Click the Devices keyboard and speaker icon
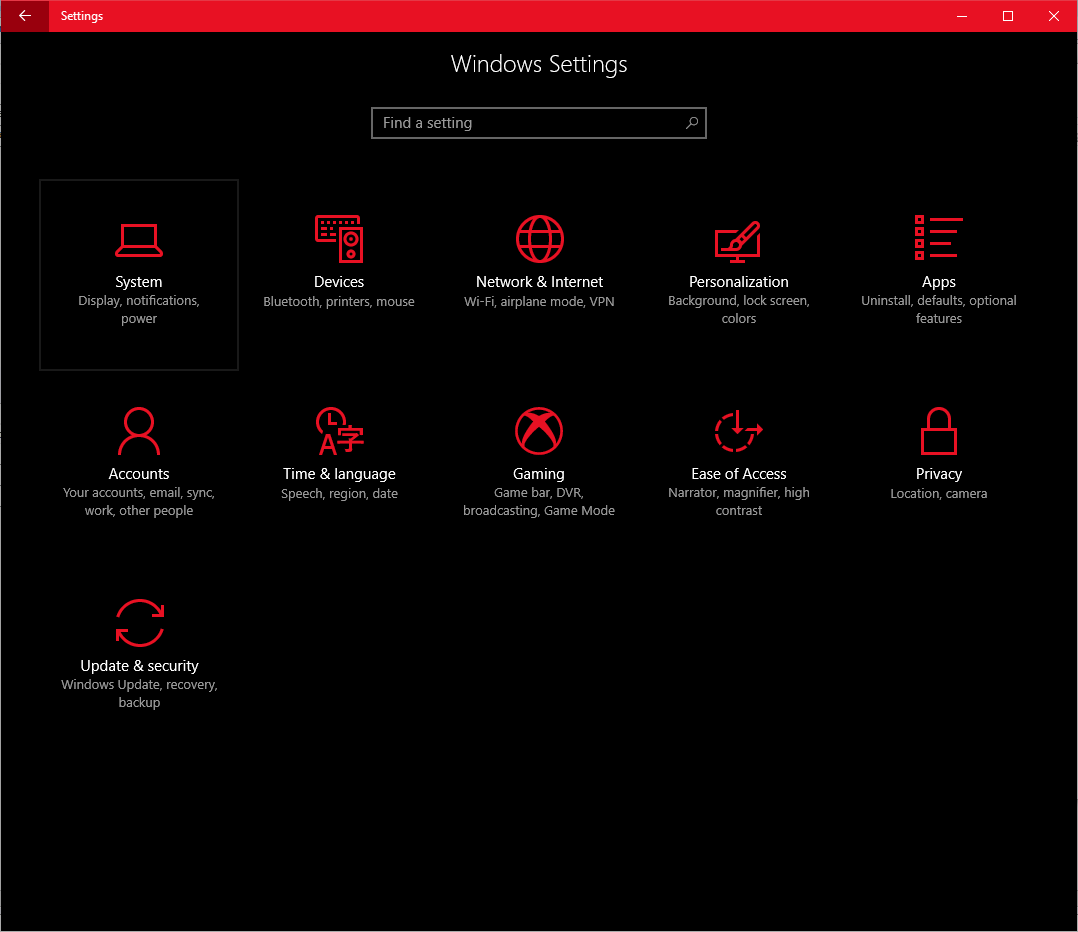This screenshot has height=932, width=1078. click(339, 239)
